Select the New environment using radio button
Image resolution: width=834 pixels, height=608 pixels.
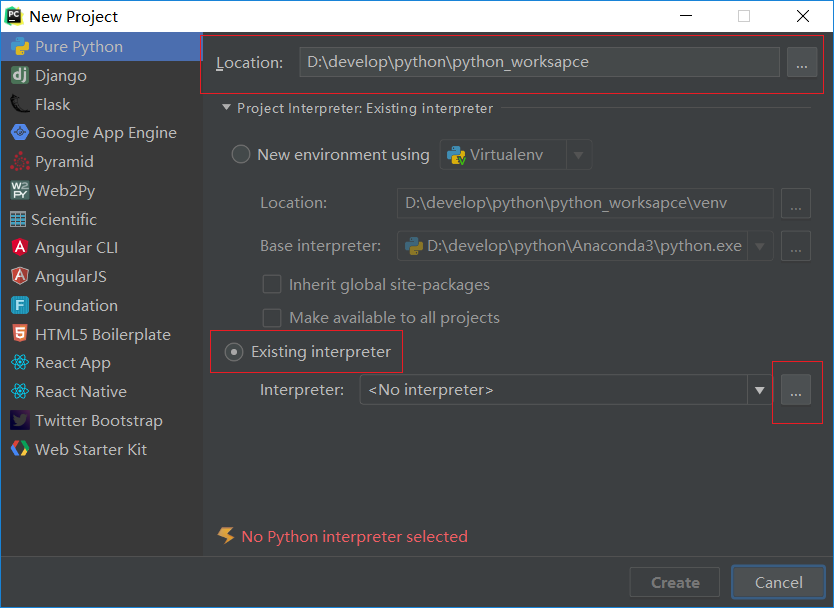click(240, 155)
